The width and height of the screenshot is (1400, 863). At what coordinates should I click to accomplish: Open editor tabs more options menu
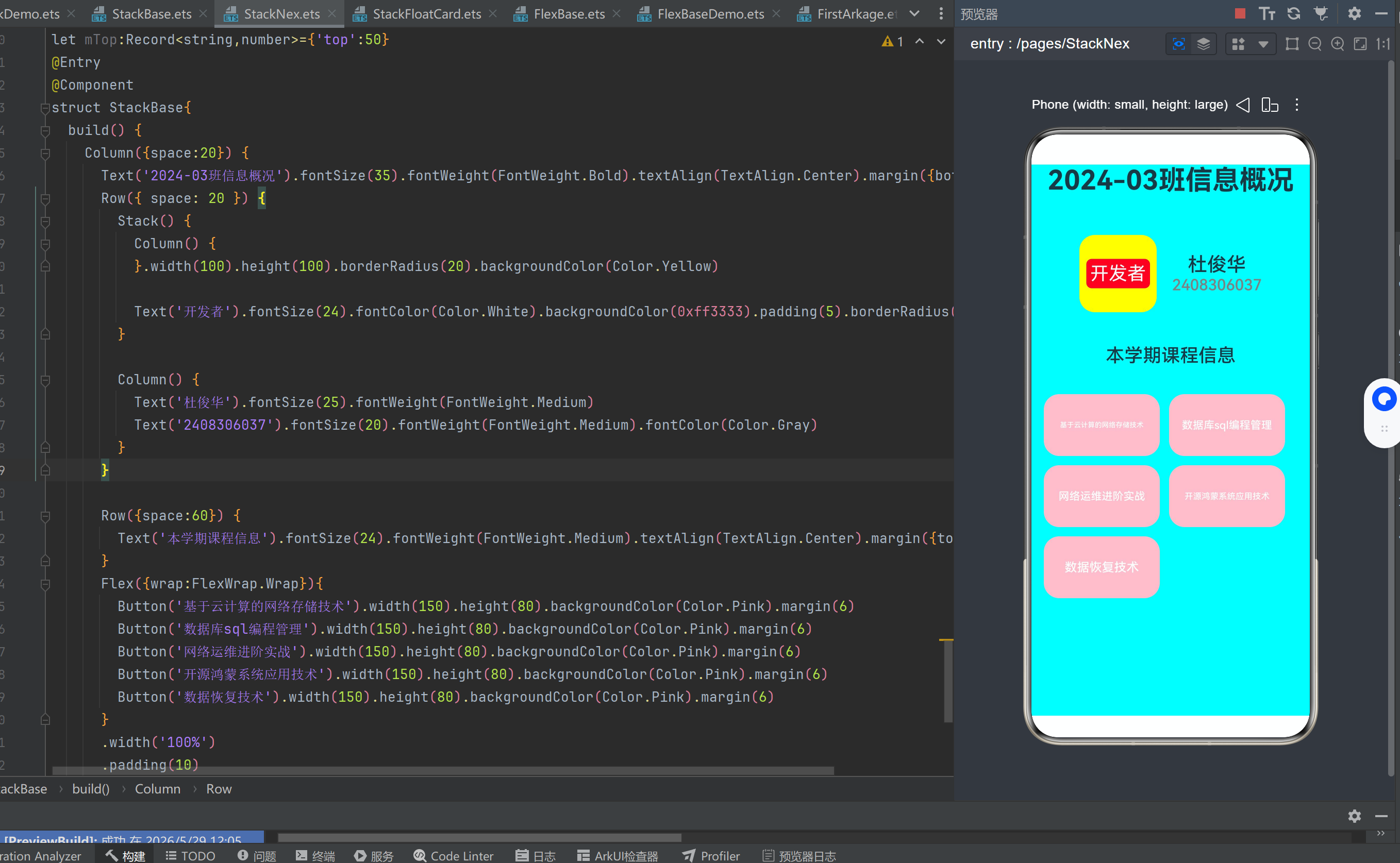pyautogui.click(x=941, y=14)
